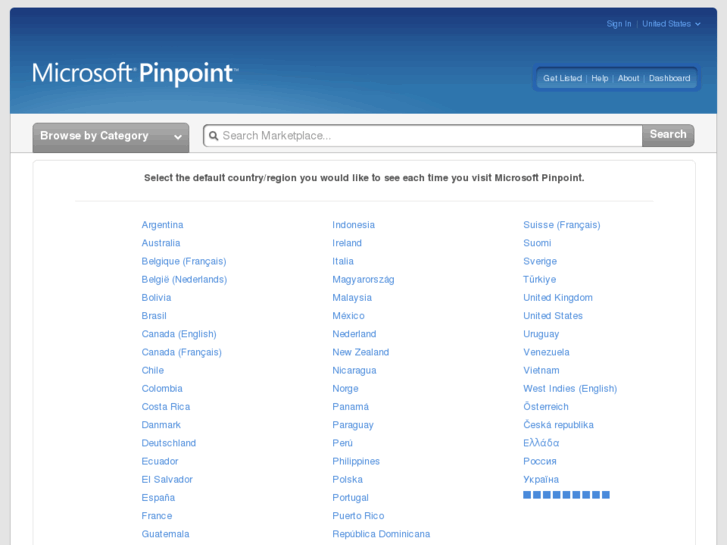
Task: Choose Canada (Français) region
Action: [x=182, y=352]
